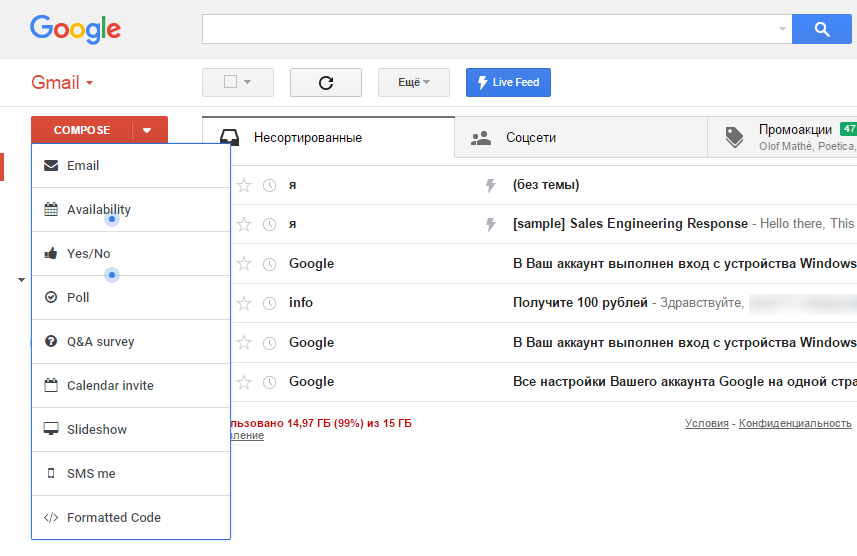
Task: Choose Yes/No from the compose menu
Action: pos(131,253)
